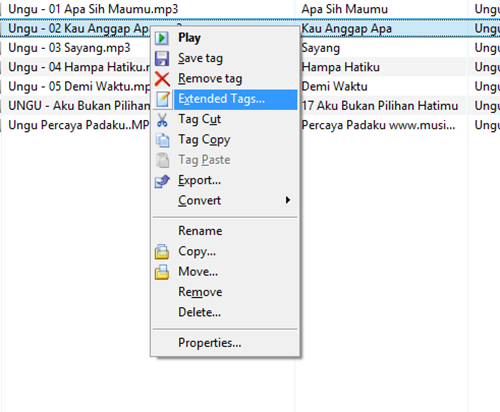The height and width of the screenshot is (412, 500).
Task: Select Save tag menu entry
Action: coord(225,58)
